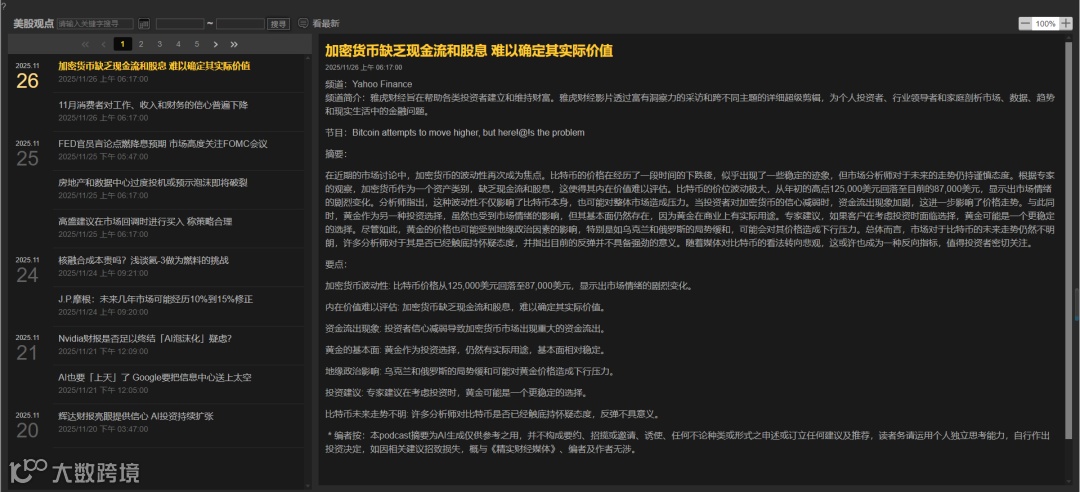Click the 摘要: heading in article
1080x492 pixels.
coord(336,153)
